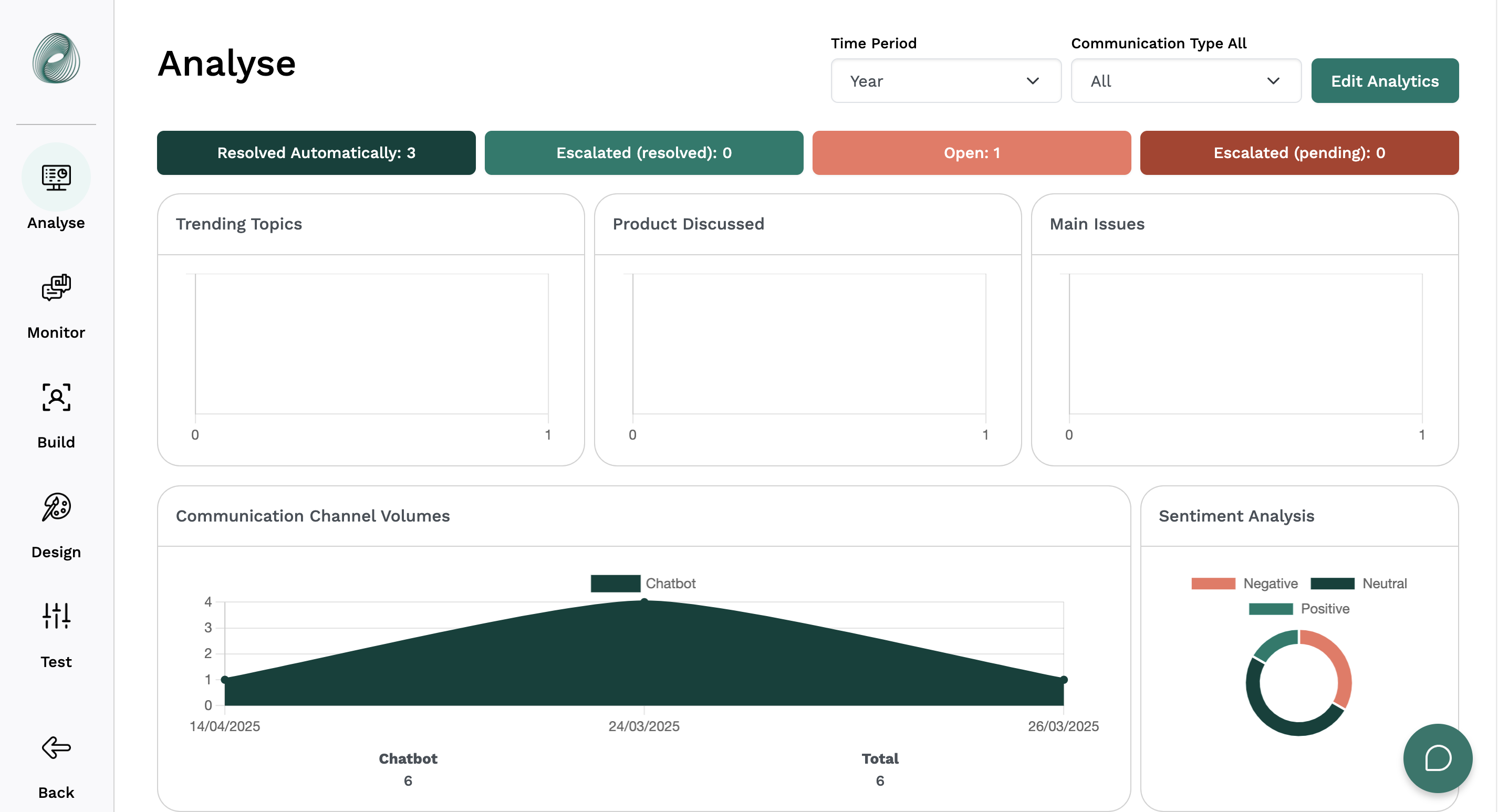The height and width of the screenshot is (812, 1498).
Task: Click the 14/04/2025 data point
Action: point(225,680)
